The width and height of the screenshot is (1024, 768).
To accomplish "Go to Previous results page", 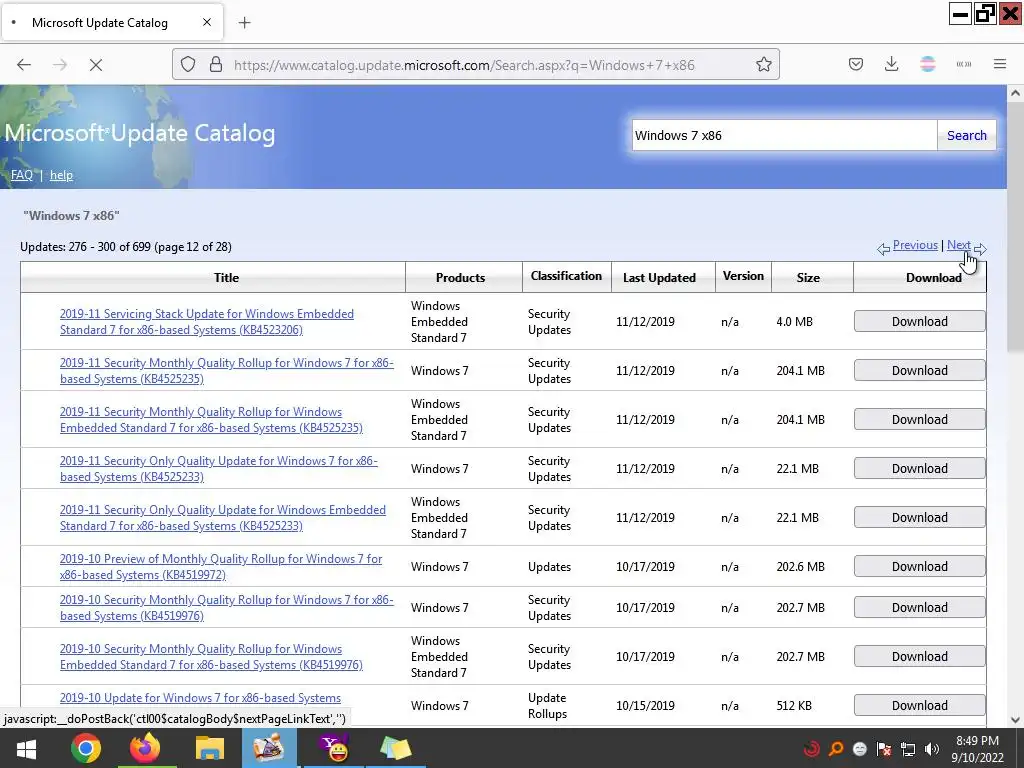I will 915,245.
